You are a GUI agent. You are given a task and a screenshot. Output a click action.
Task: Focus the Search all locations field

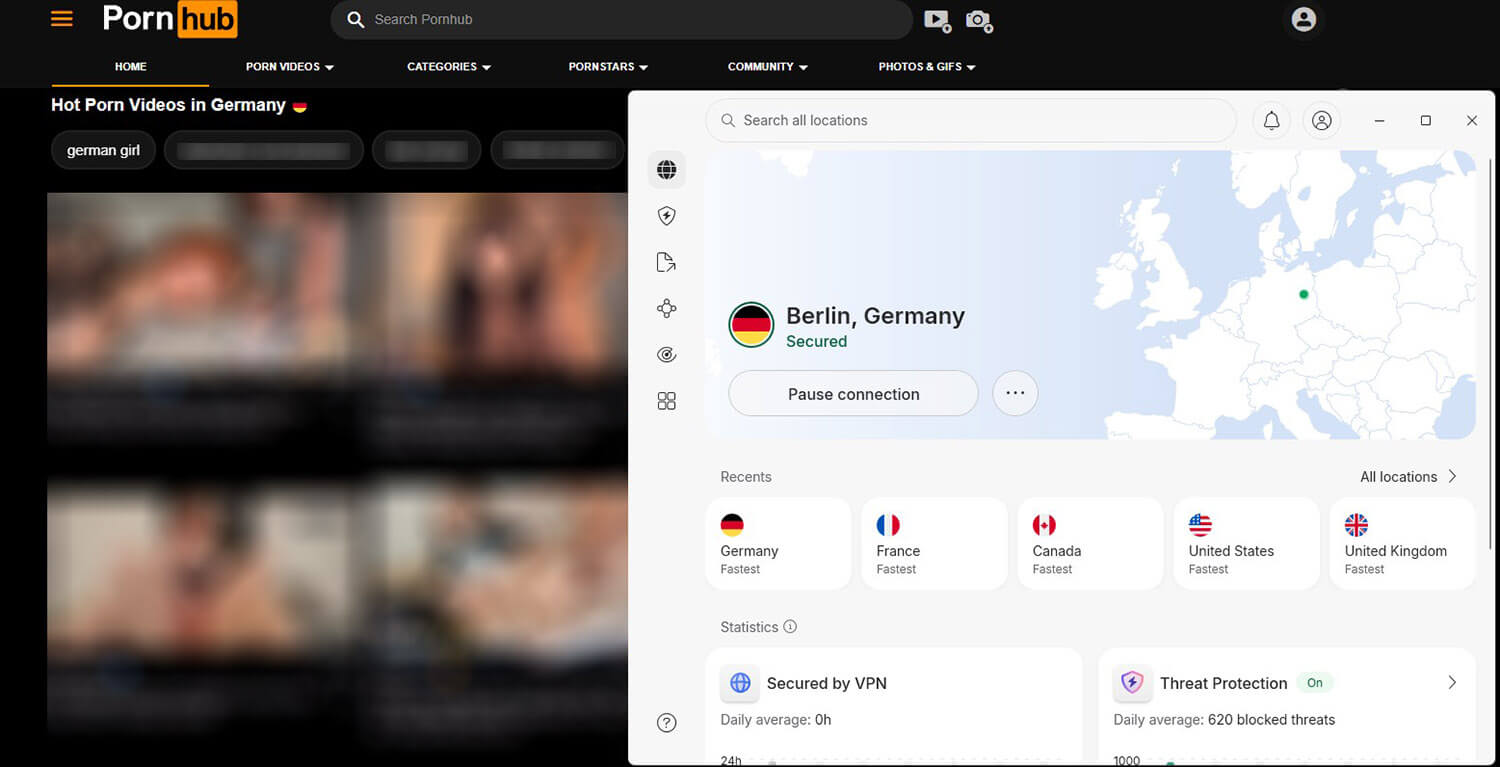click(971, 120)
